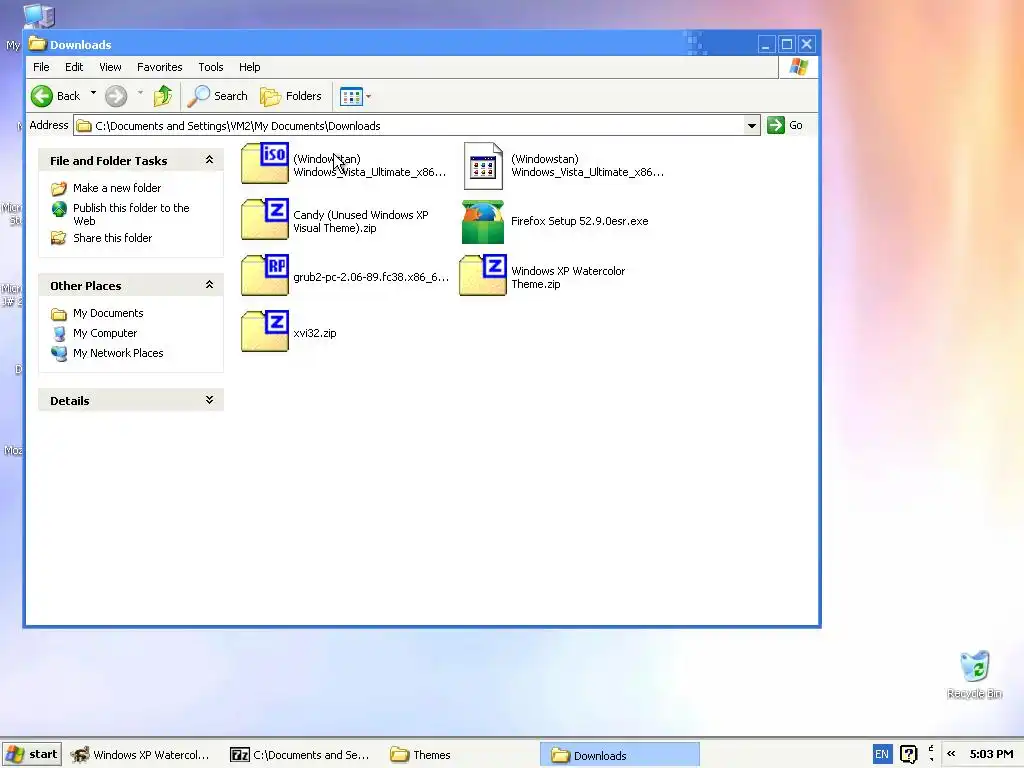Select the Firefox Setup 52.9.0esr.exe icon
The image size is (1024, 768).
point(483,222)
